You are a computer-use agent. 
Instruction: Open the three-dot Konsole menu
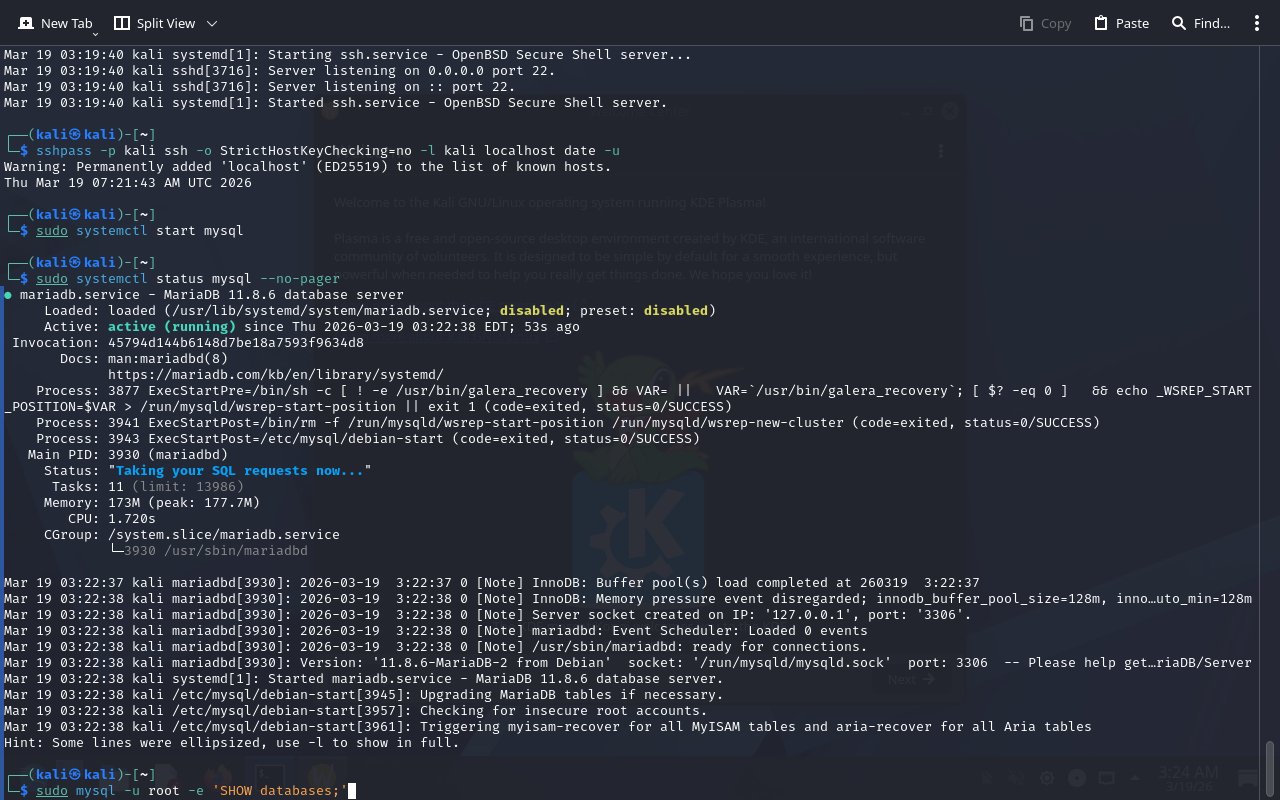pyautogui.click(x=1257, y=23)
